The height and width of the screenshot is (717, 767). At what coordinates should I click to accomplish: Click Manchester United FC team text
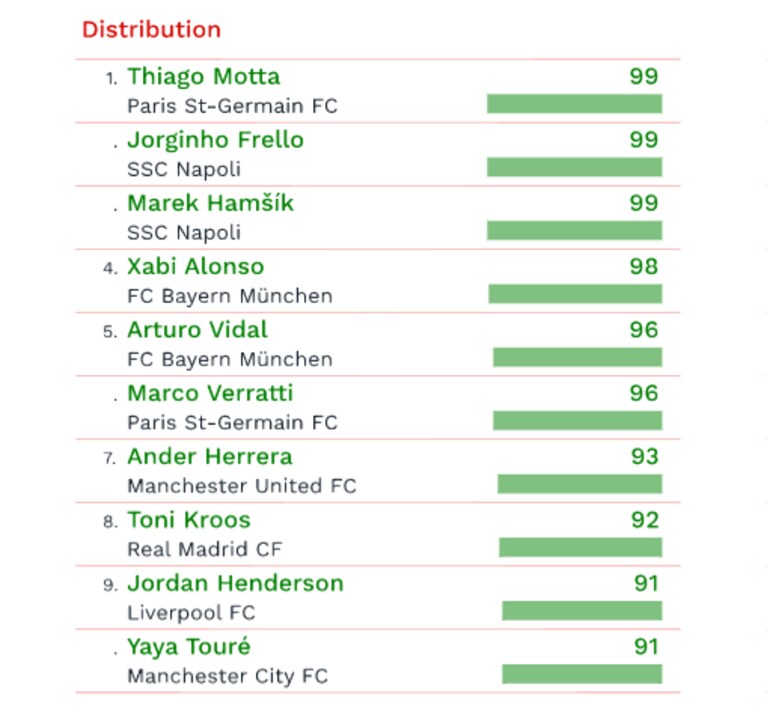click(242, 486)
